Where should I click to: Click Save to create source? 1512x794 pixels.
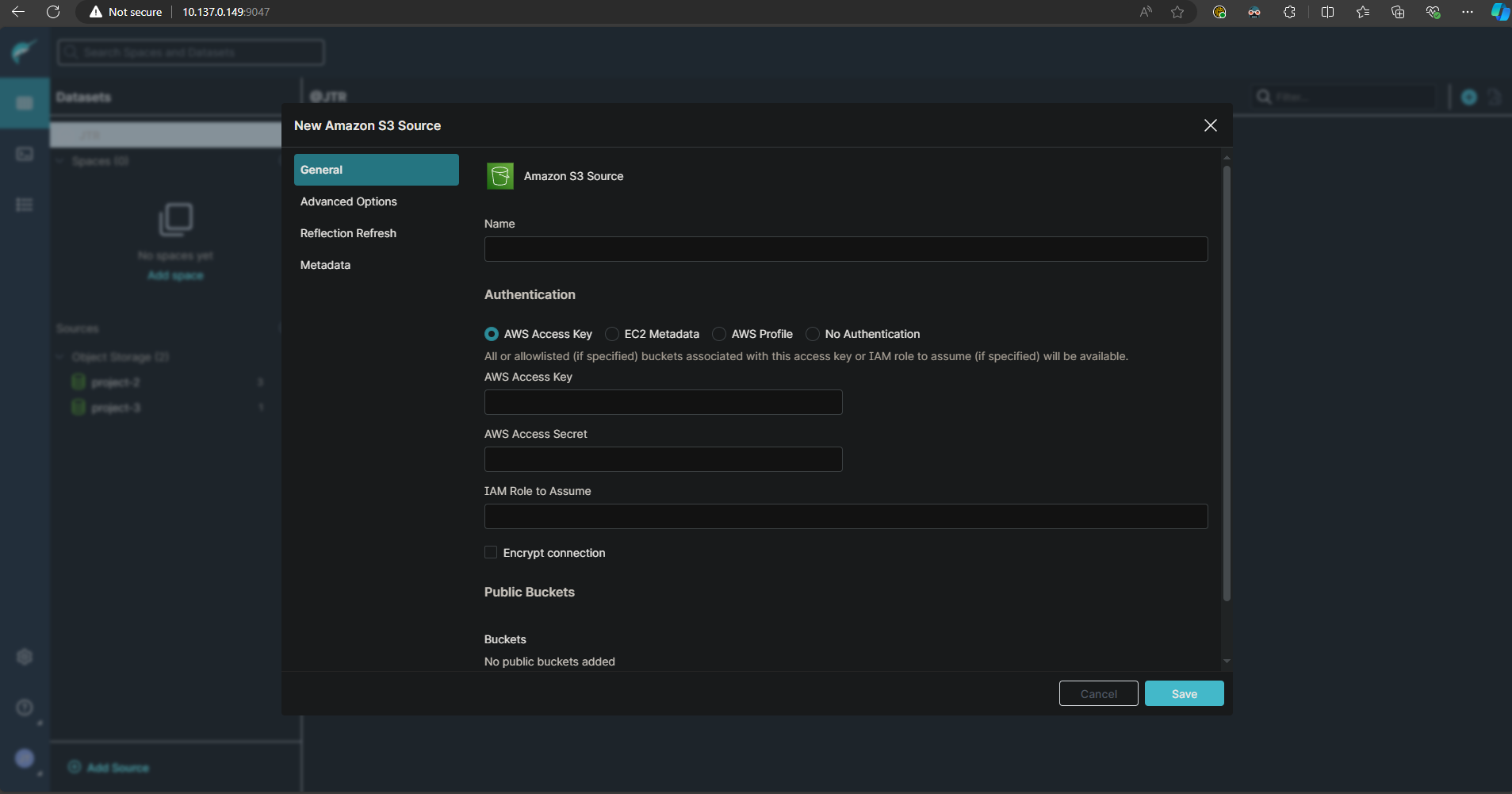coord(1185,693)
